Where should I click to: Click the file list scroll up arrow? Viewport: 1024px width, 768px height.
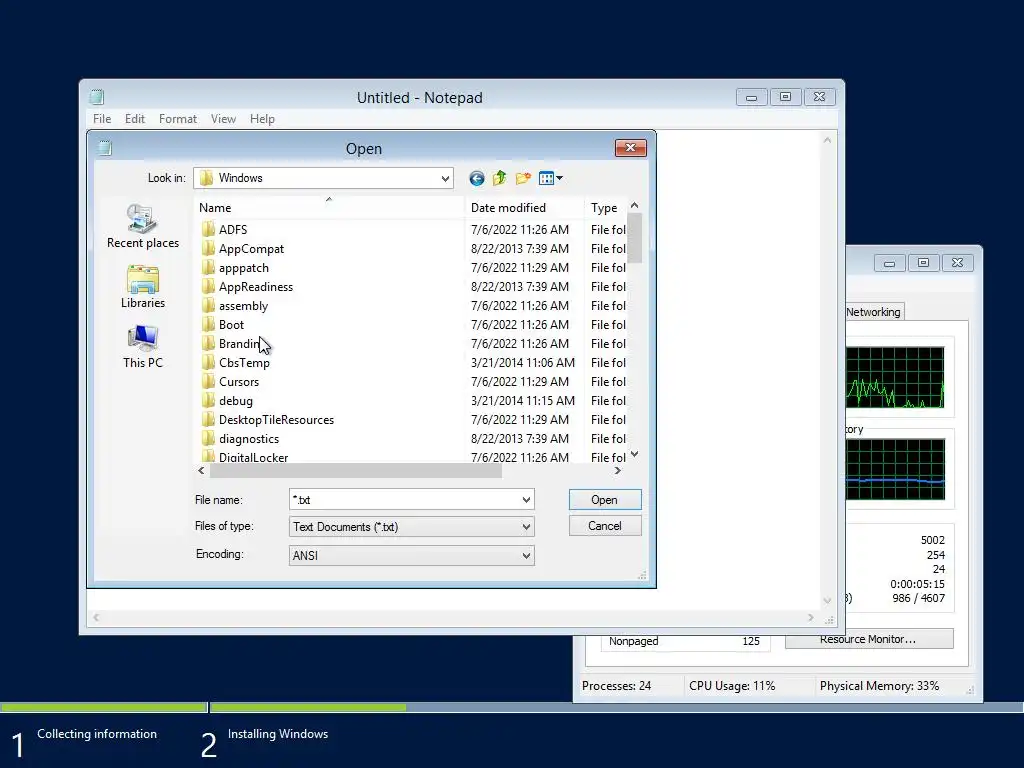coord(634,206)
